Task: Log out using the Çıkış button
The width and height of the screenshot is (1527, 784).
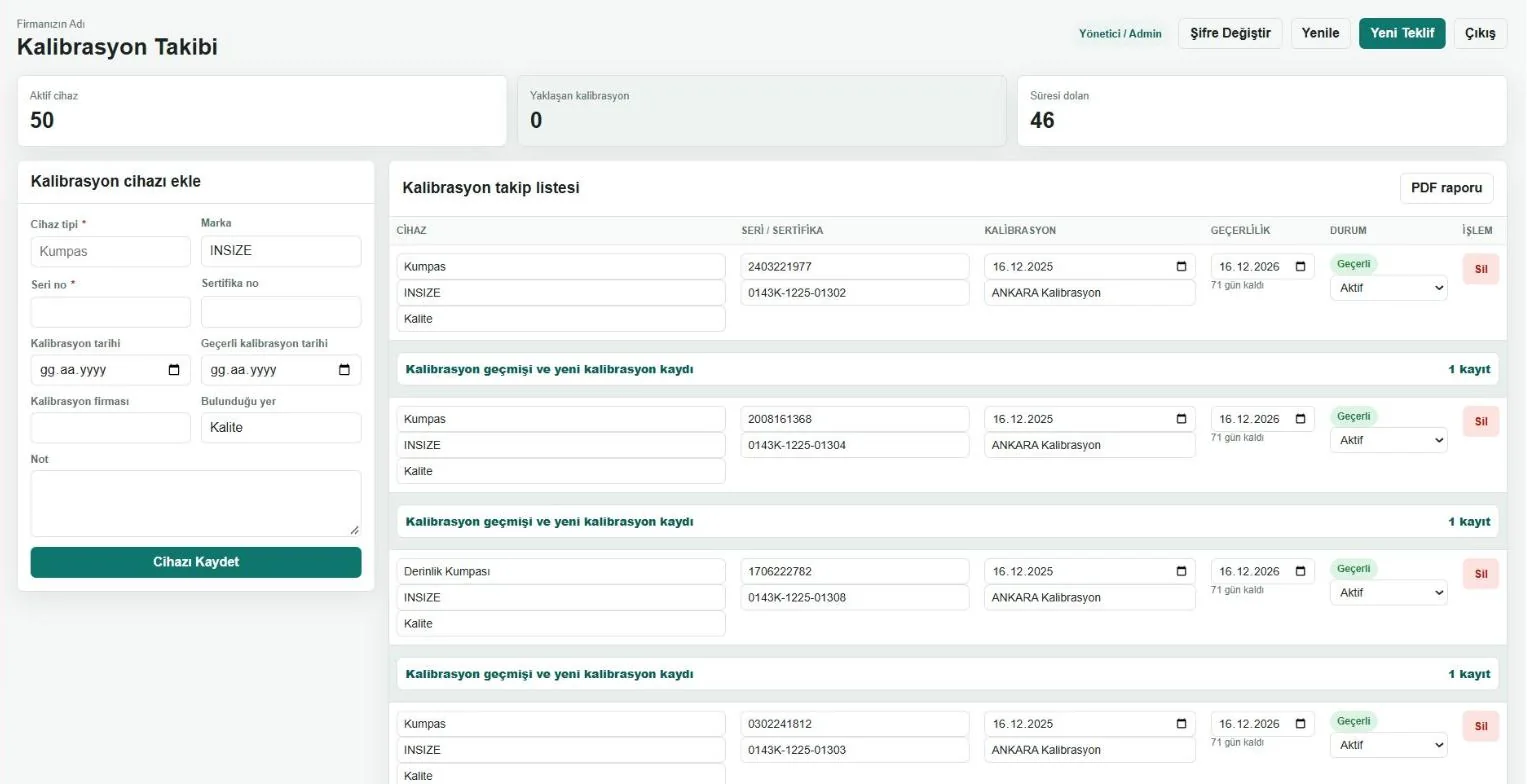Action: [x=1480, y=33]
